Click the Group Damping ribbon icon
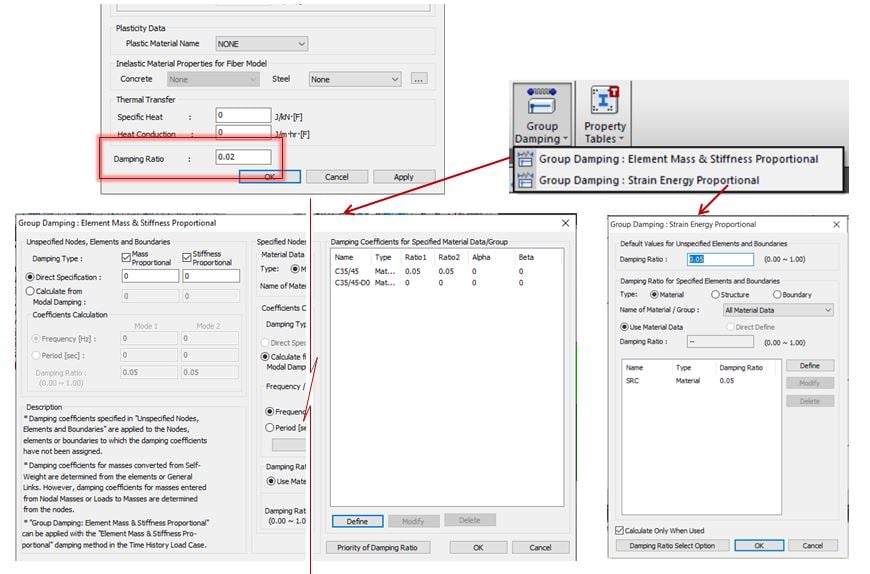The height and width of the screenshot is (574, 870). [542, 102]
